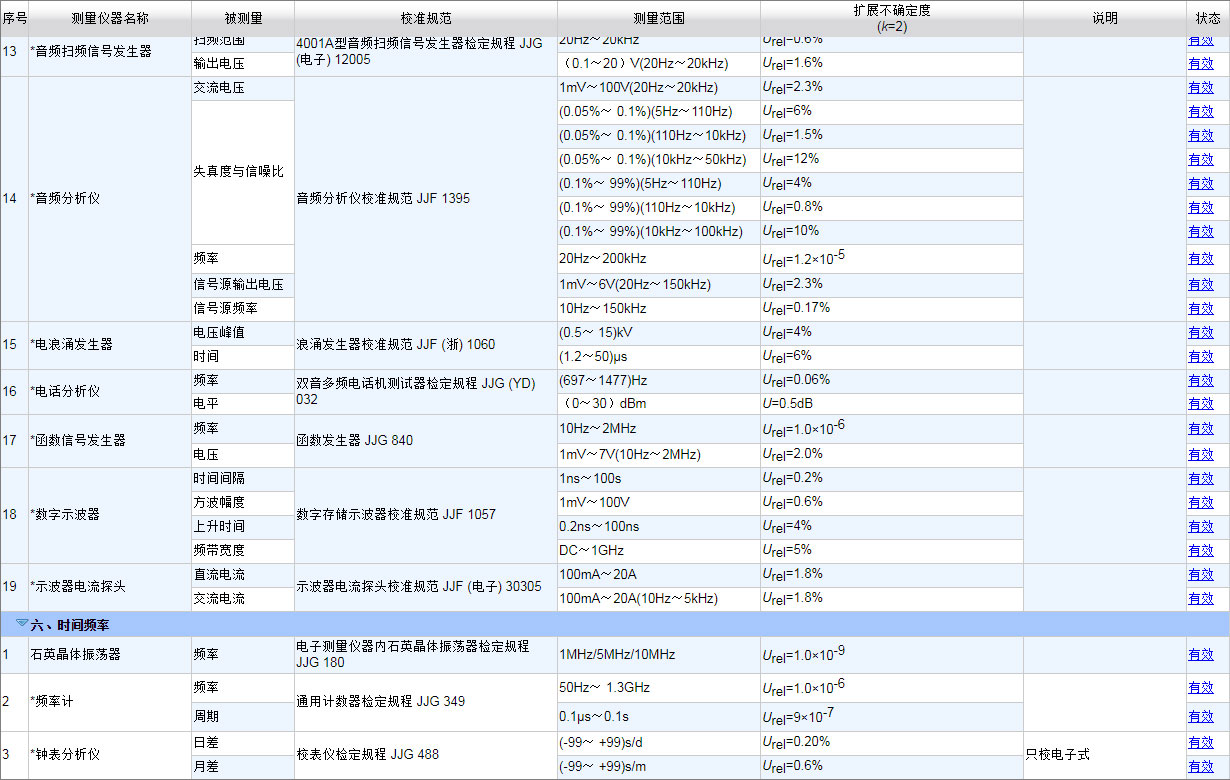Open 有效 link for 直流电流 row
The height and width of the screenshot is (780, 1230).
[1200, 575]
